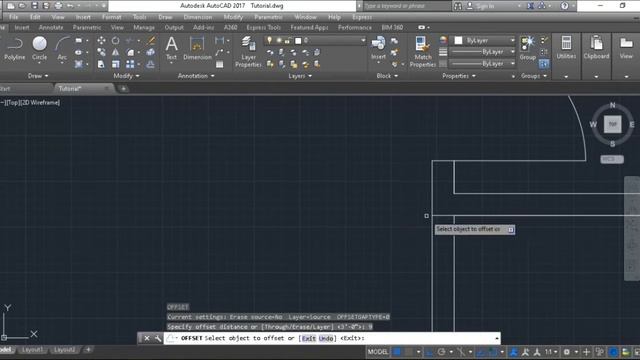
Task: Select the Erase tool in Modify panel
Action: (151, 40)
